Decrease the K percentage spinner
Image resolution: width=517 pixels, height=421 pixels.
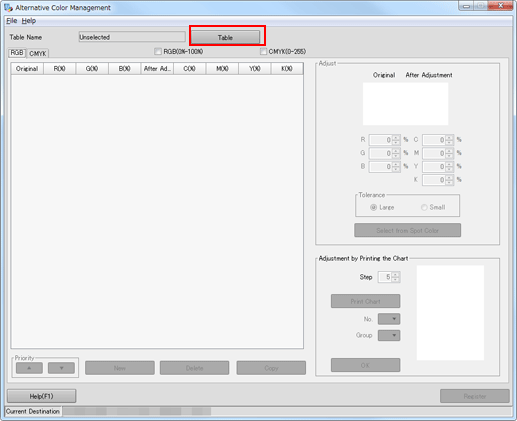tap(449, 182)
